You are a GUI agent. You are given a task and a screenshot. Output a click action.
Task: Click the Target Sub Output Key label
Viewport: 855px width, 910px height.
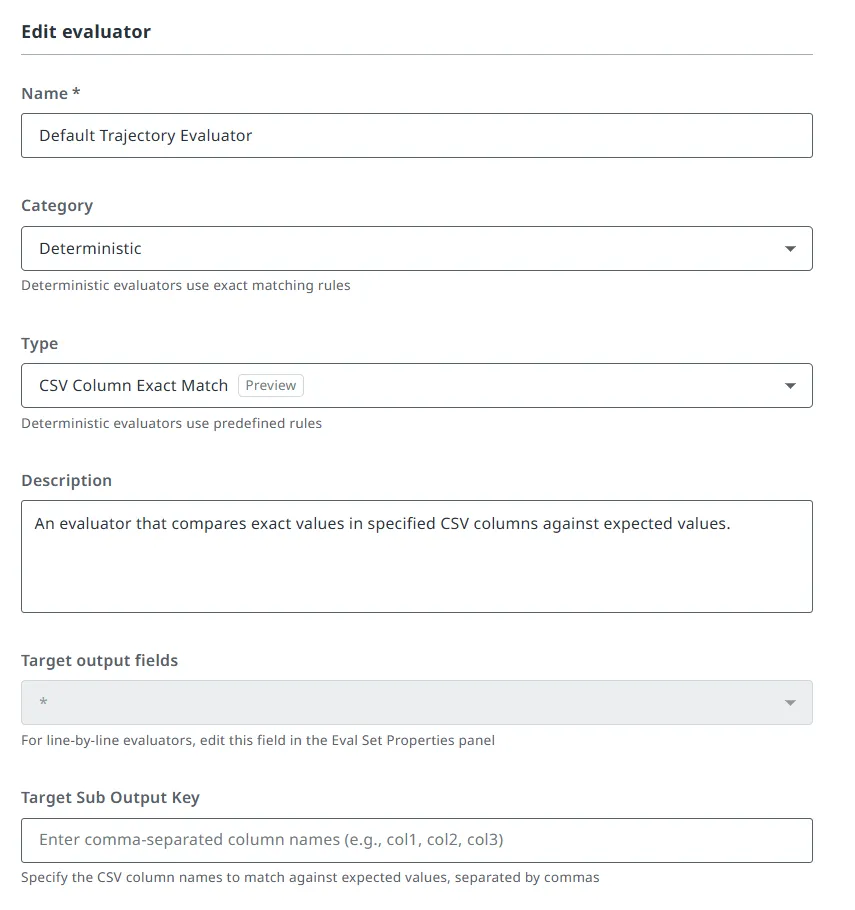point(110,797)
